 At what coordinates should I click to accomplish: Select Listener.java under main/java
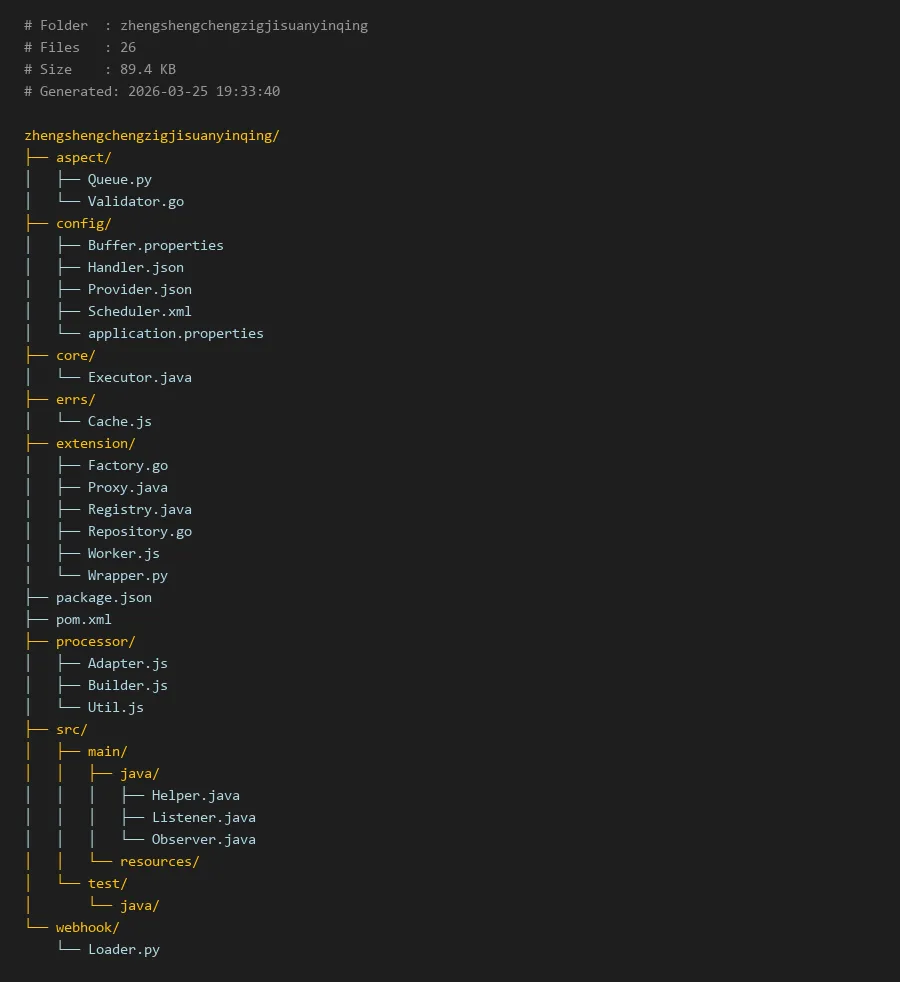click(203, 817)
